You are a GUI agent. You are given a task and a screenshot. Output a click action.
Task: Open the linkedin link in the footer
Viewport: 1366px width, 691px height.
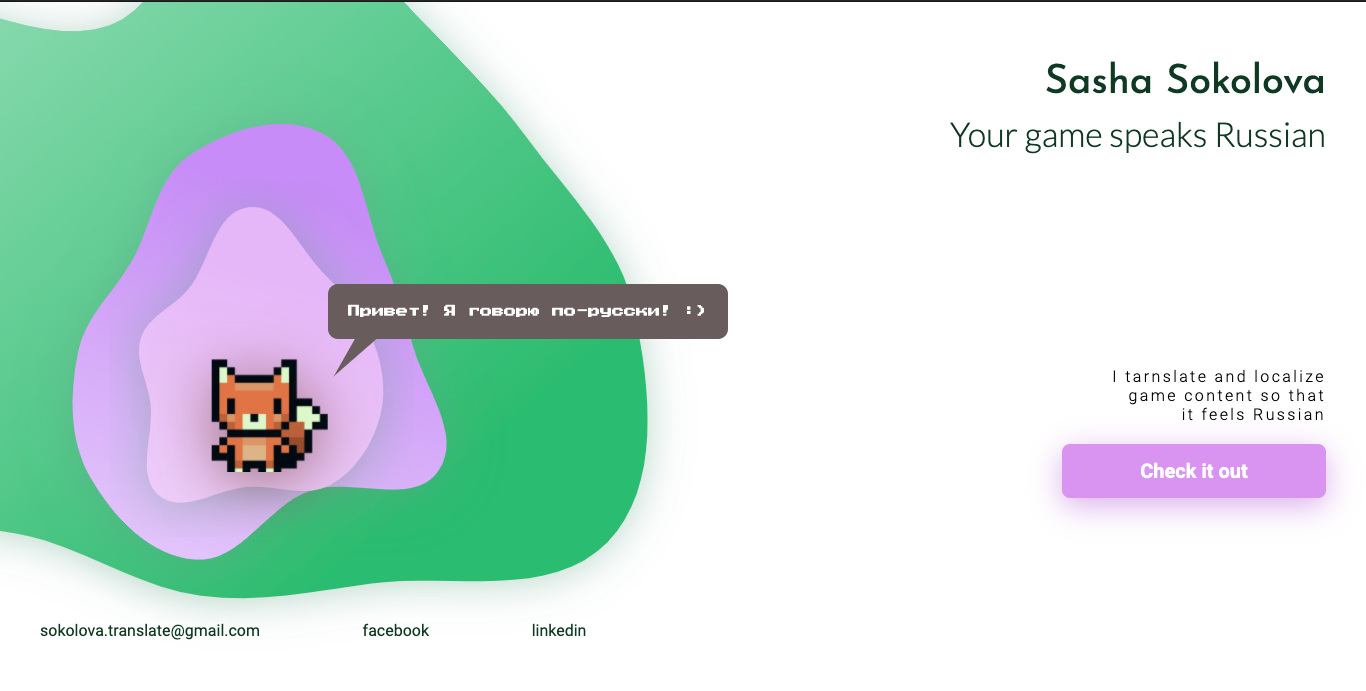coord(559,630)
